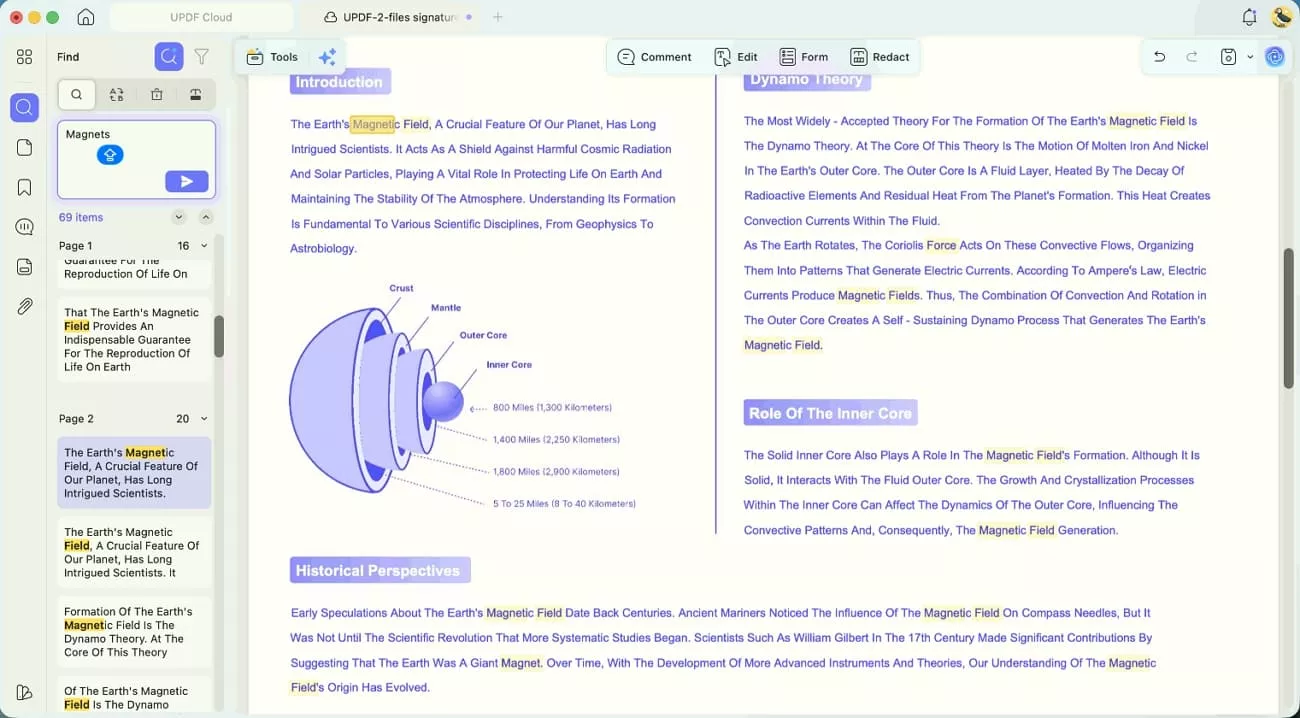Save the document using the save icon
The height and width of the screenshot is (718, 1300).
[1227, 57]
